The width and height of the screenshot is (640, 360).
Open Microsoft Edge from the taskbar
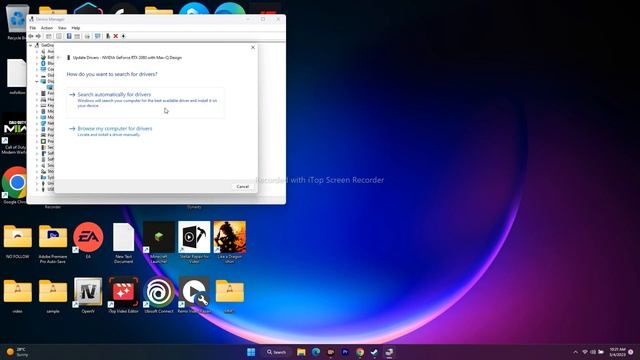[316, 352]
